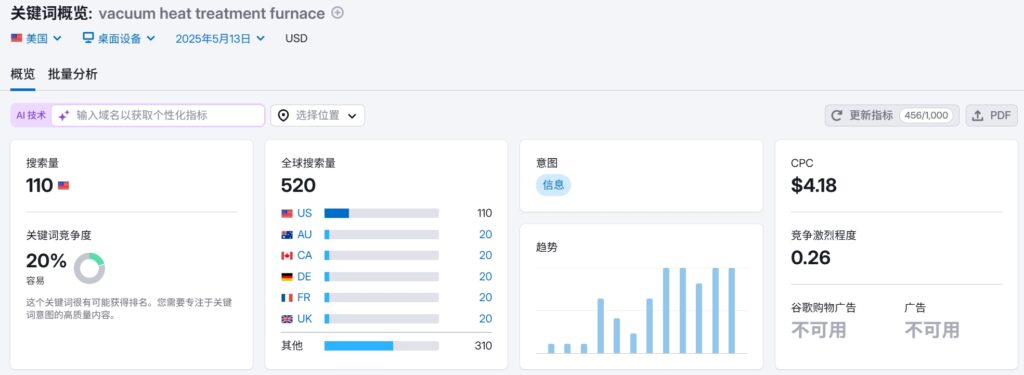This screenshot has height=375, width=1024.
Task: Click the 其他 volume progress bar
Action: pos(381,346)
